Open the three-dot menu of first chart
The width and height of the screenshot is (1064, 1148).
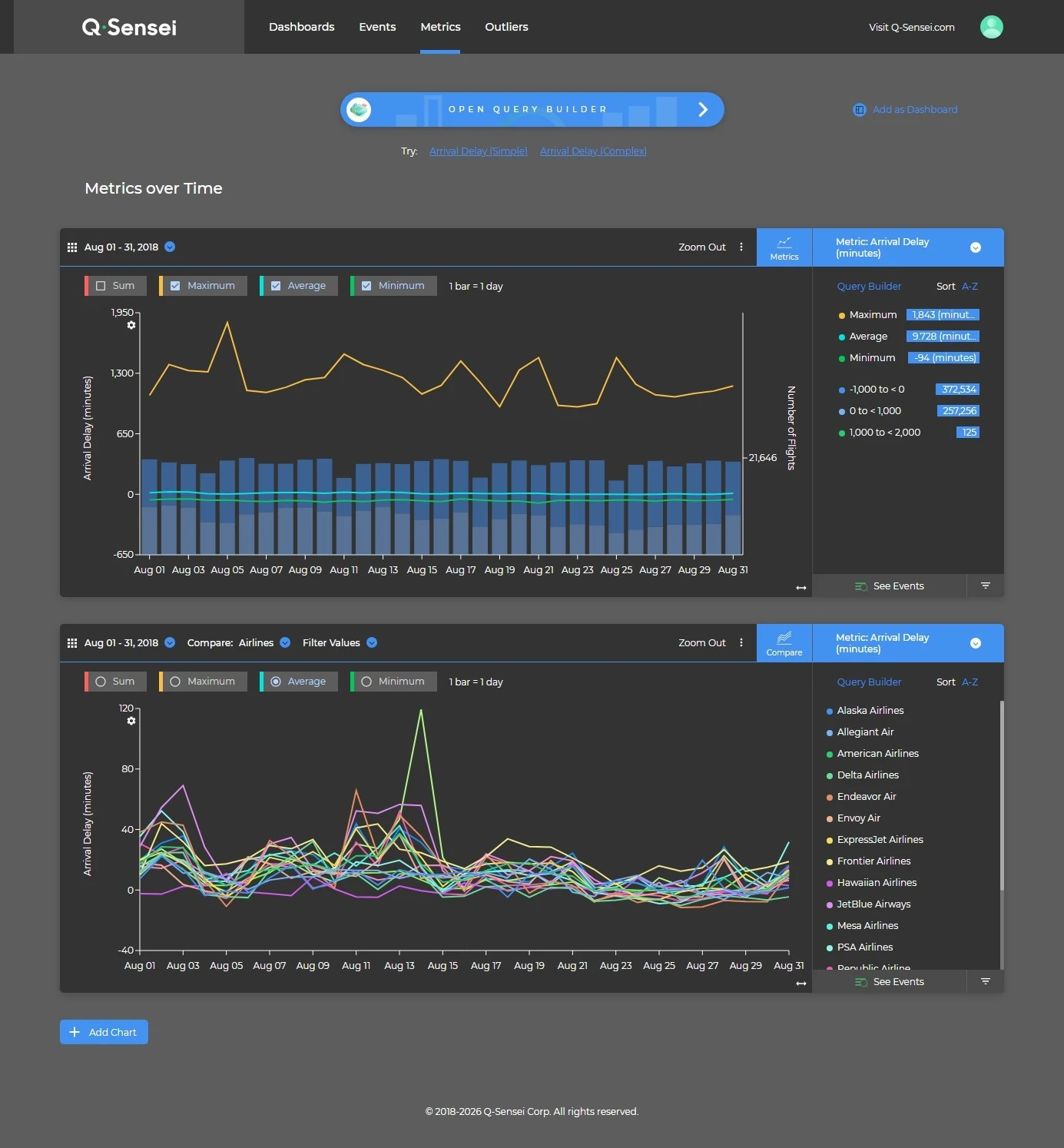coord(741,247)
